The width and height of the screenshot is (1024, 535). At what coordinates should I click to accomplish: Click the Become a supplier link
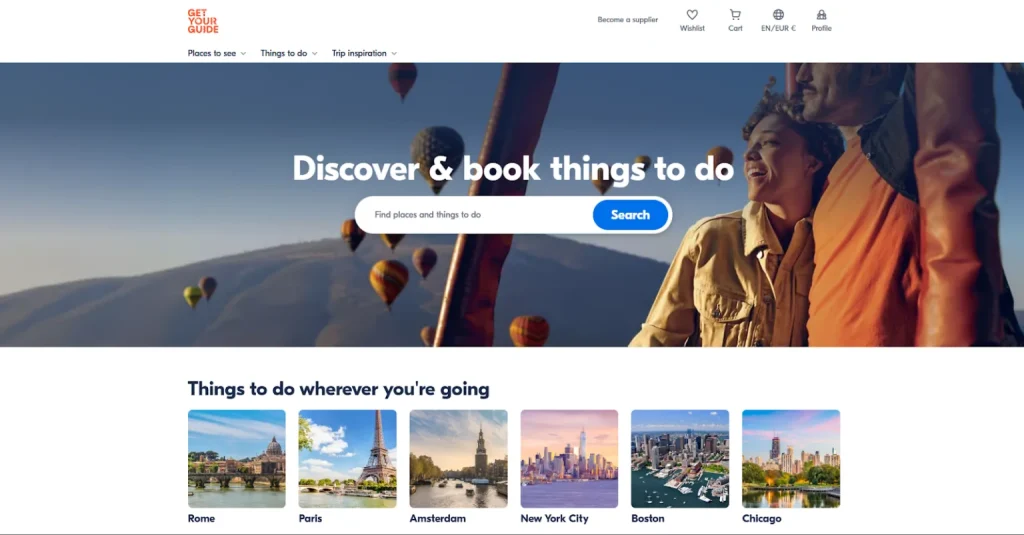point(628,20)
